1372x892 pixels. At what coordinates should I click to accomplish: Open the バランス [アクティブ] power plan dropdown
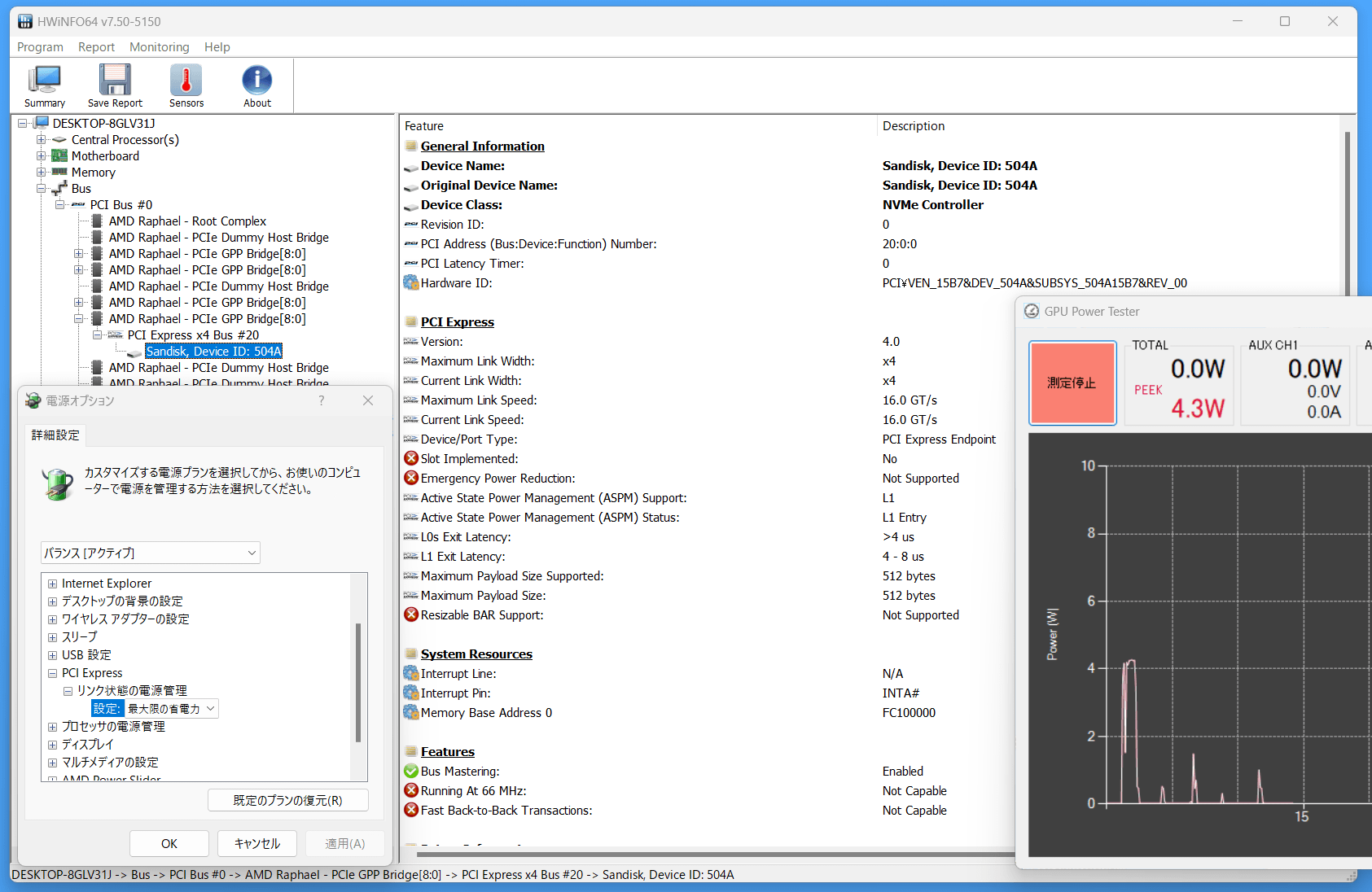(x=151, y=553)
